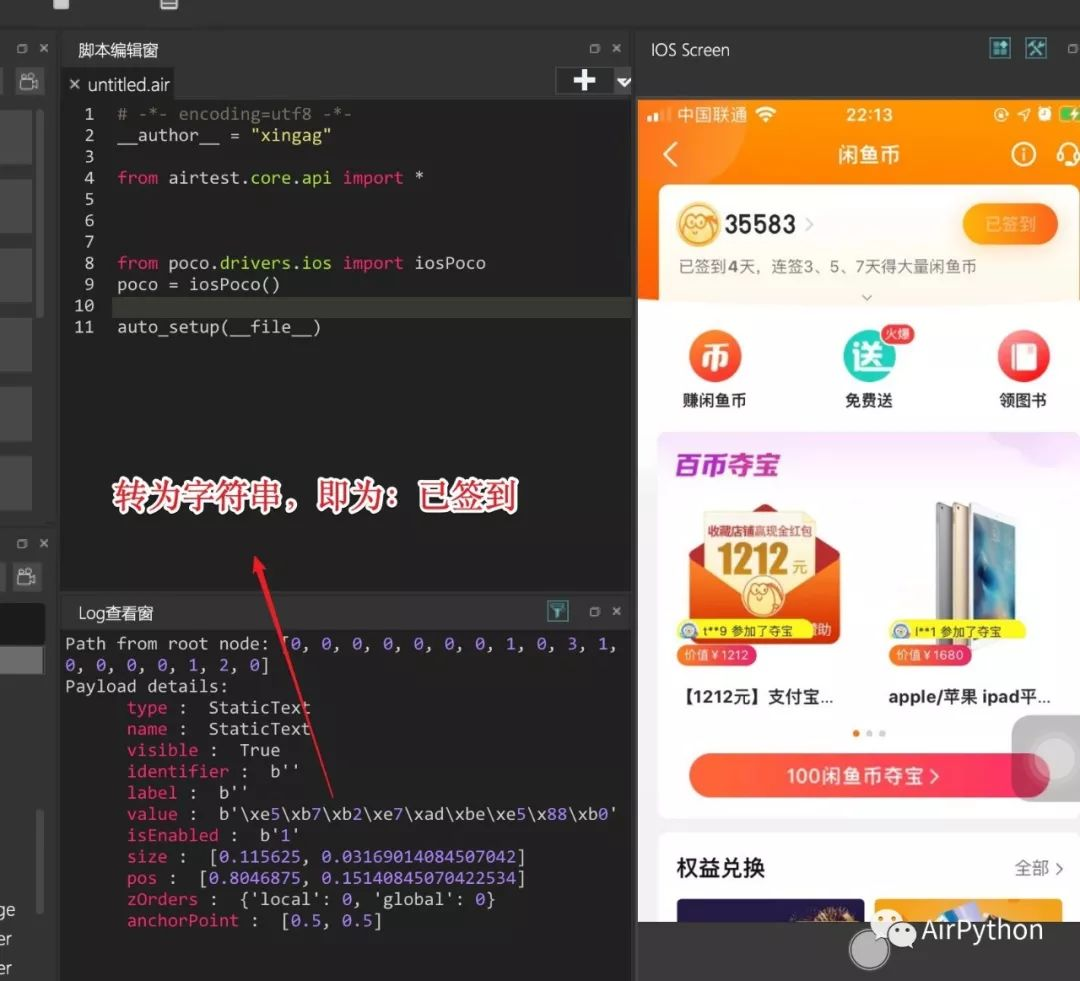Select the size row in log payload

click(x=326, y=857)
